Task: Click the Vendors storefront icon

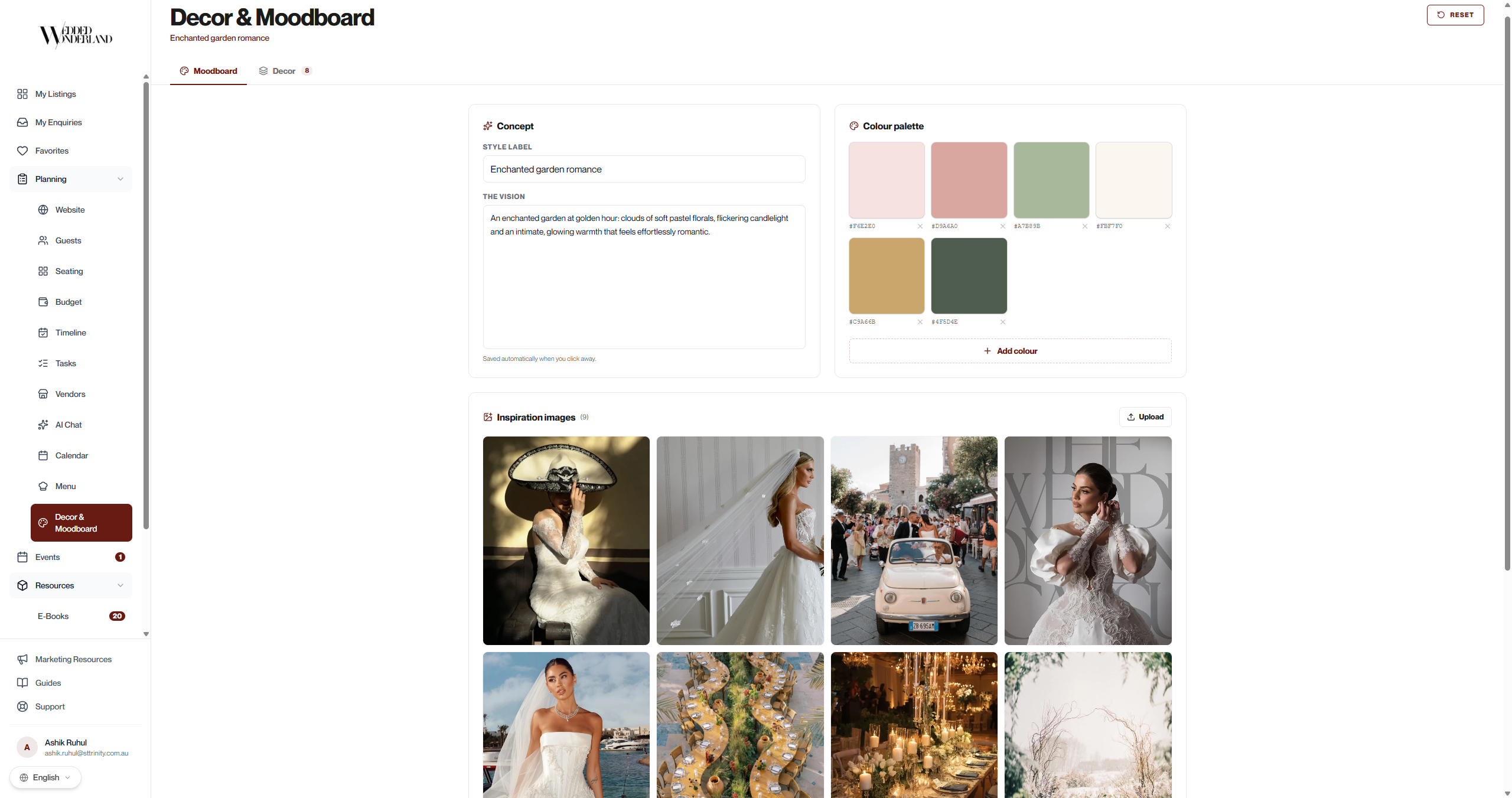Action: [43, 394]
